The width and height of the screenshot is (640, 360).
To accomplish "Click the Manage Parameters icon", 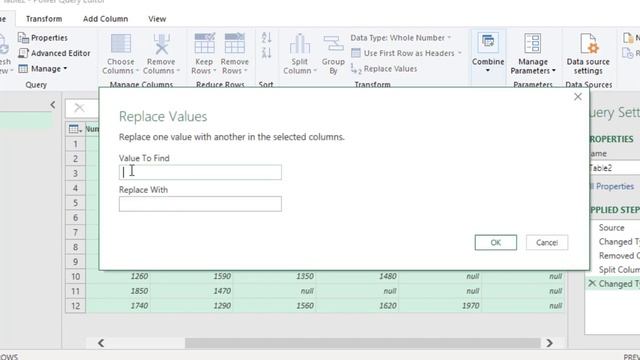I will coord(533,44).
